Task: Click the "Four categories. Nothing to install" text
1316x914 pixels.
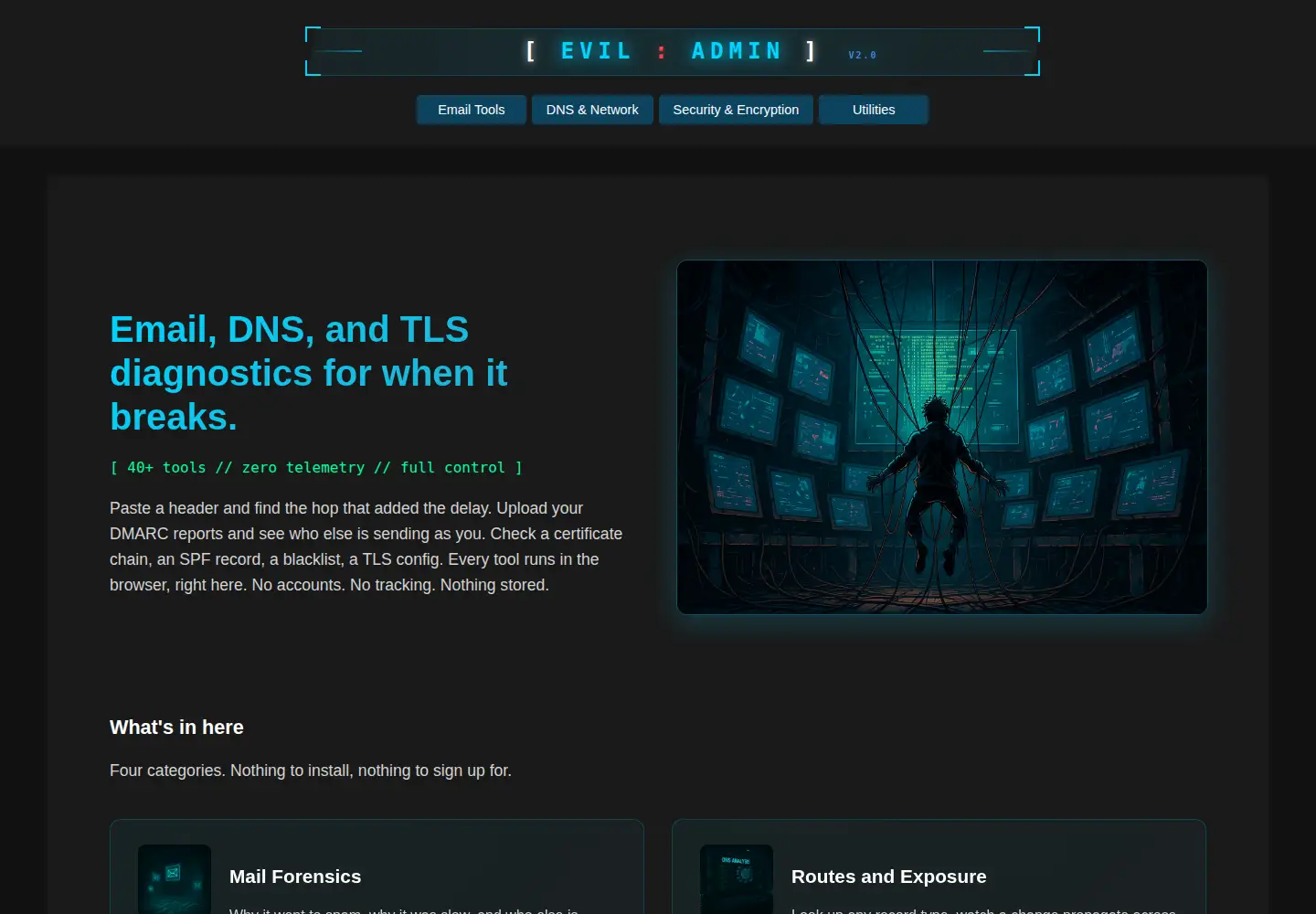Action: pos(311,771)
